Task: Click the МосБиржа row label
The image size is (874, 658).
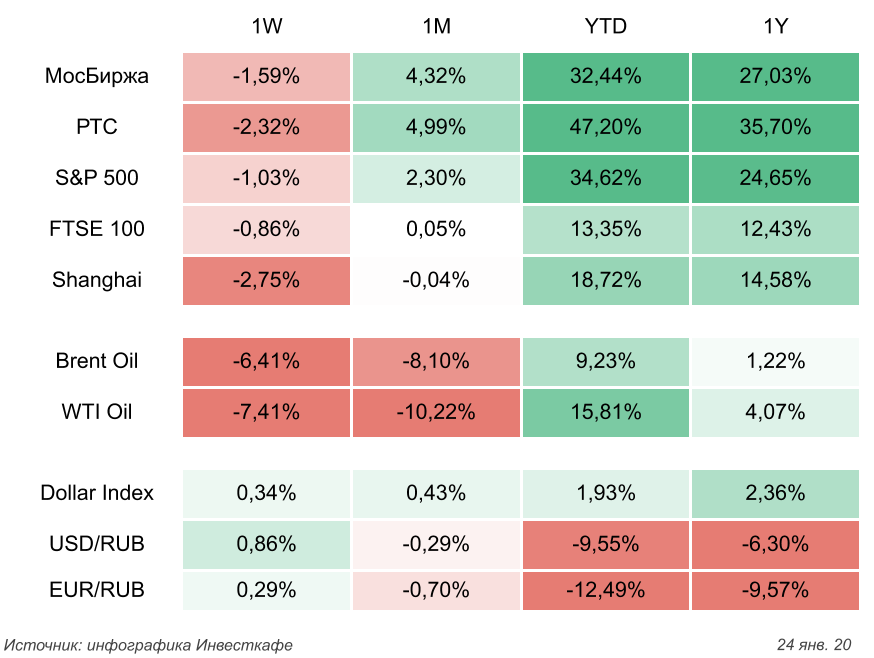Action: click(97, 76)
